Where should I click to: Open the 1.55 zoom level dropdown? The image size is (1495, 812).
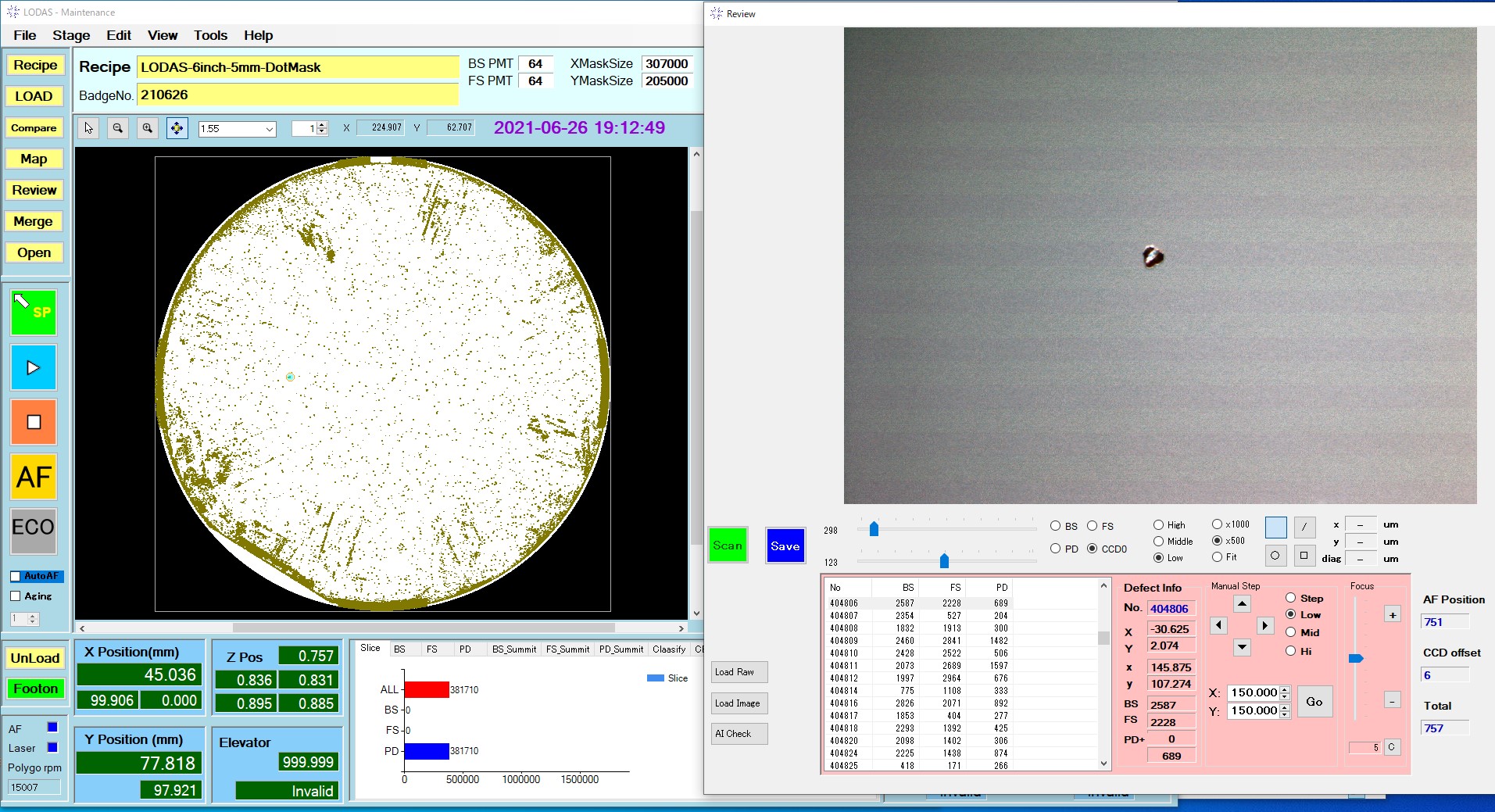coord(269,129)
